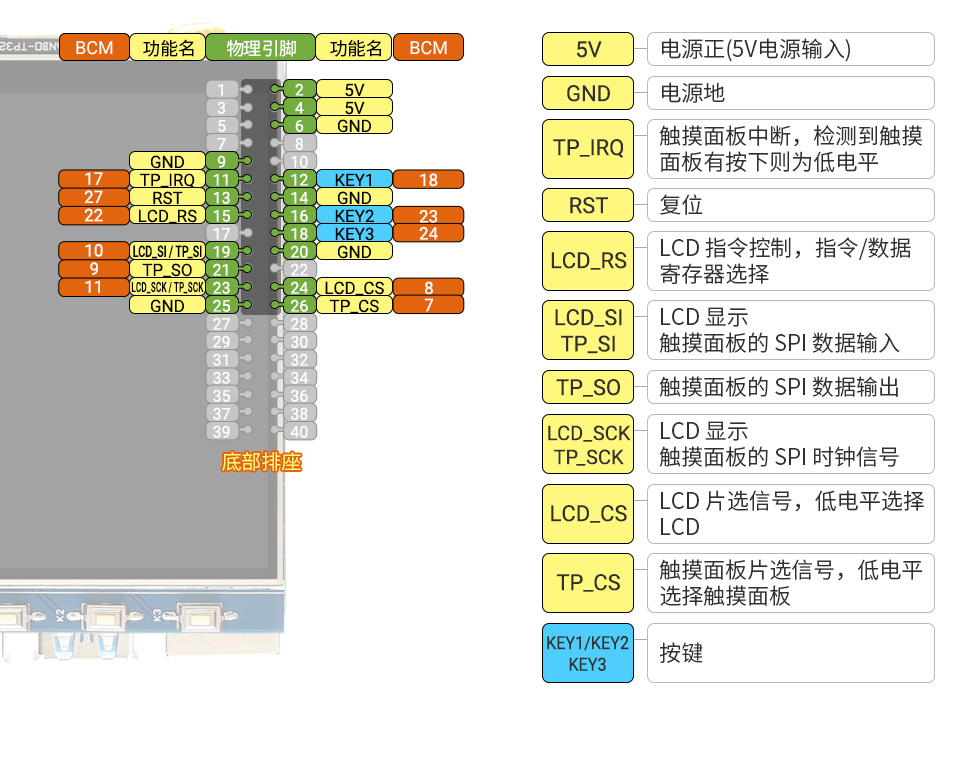Click BCM number 7 orange badge

tap(428, 306)
